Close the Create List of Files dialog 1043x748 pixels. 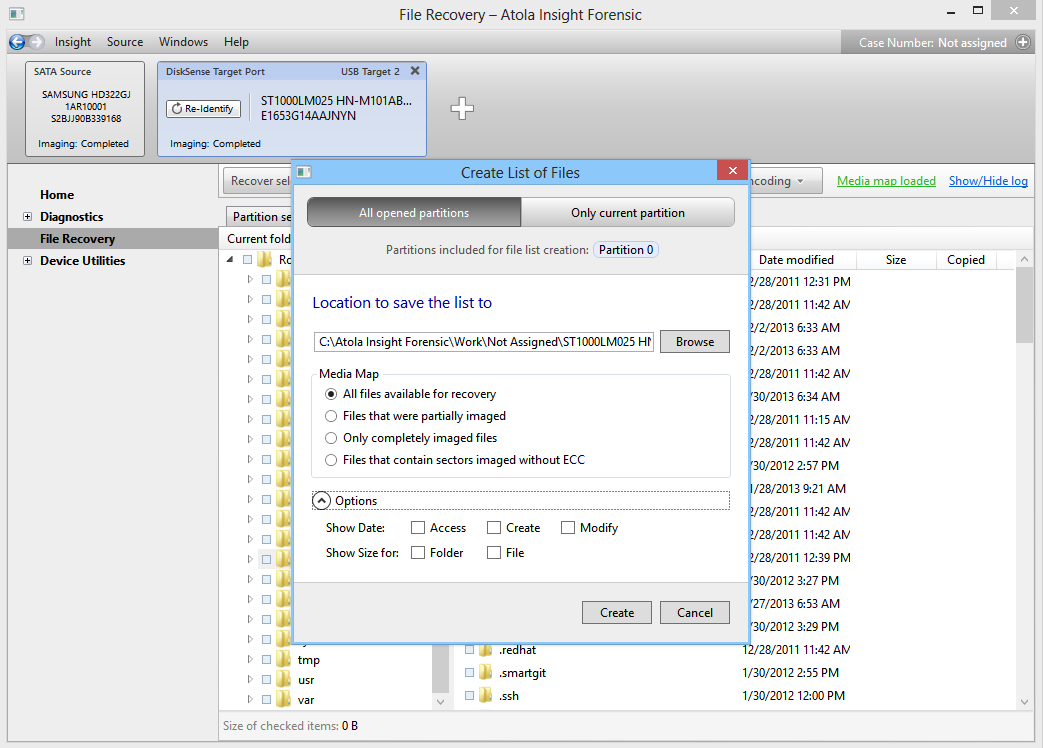(732, 171)
